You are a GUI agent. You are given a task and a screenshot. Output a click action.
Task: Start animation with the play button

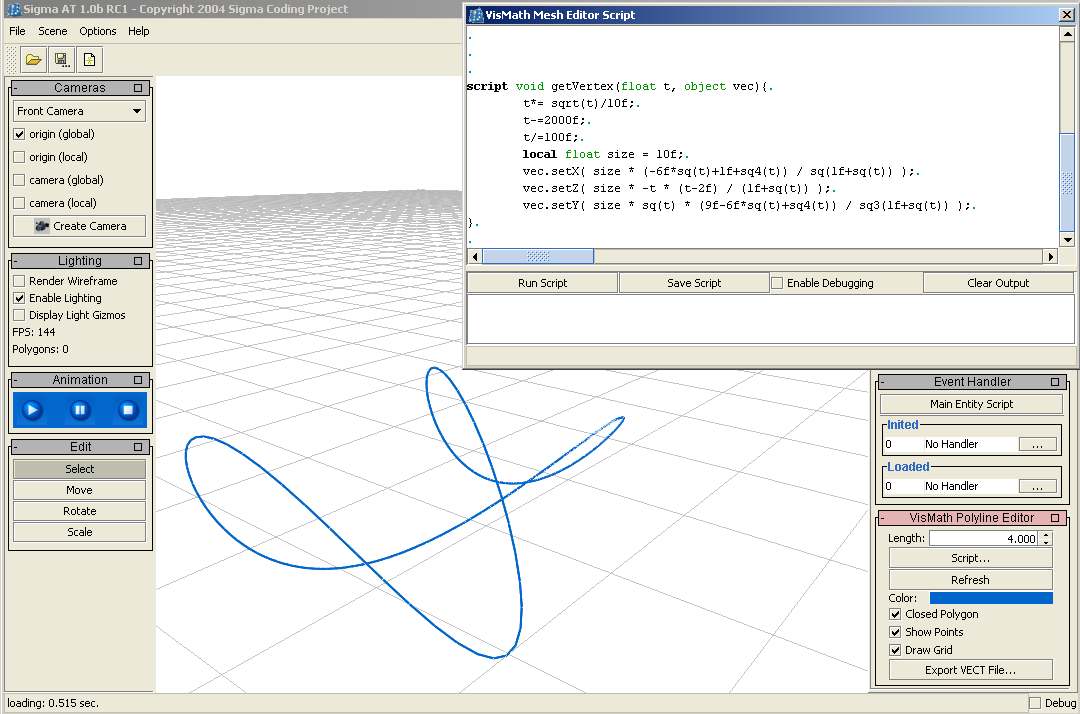[x=32, y=410]
